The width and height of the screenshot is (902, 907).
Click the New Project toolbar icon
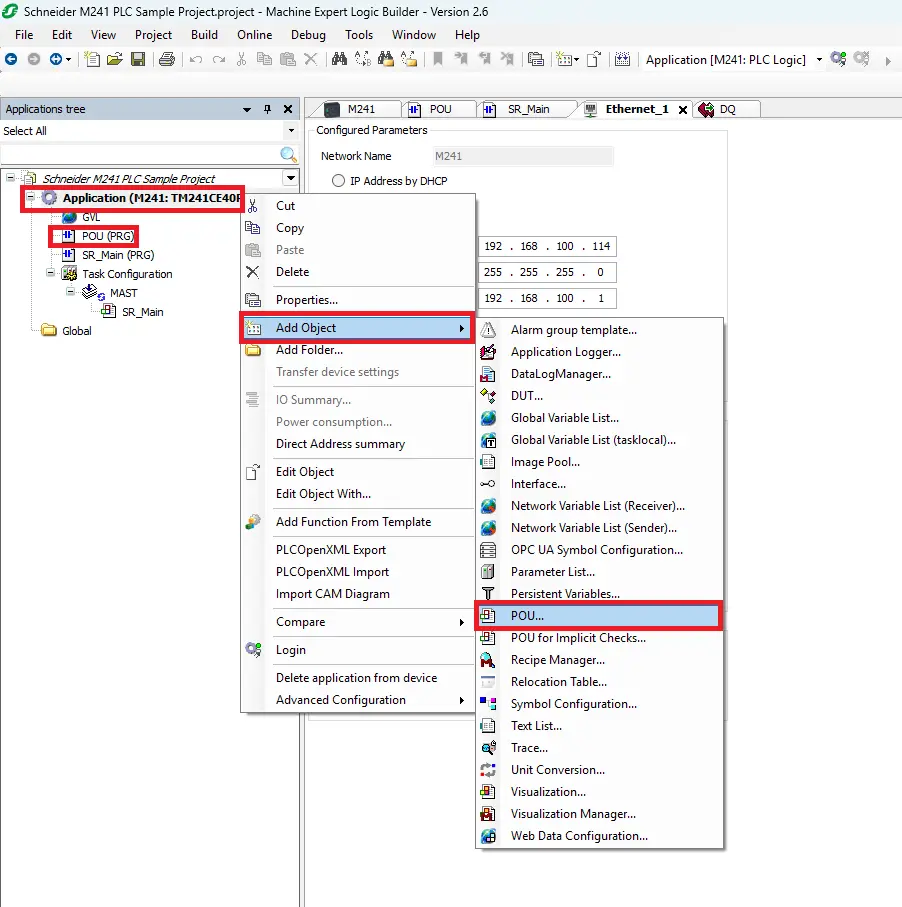coord(92,59)
